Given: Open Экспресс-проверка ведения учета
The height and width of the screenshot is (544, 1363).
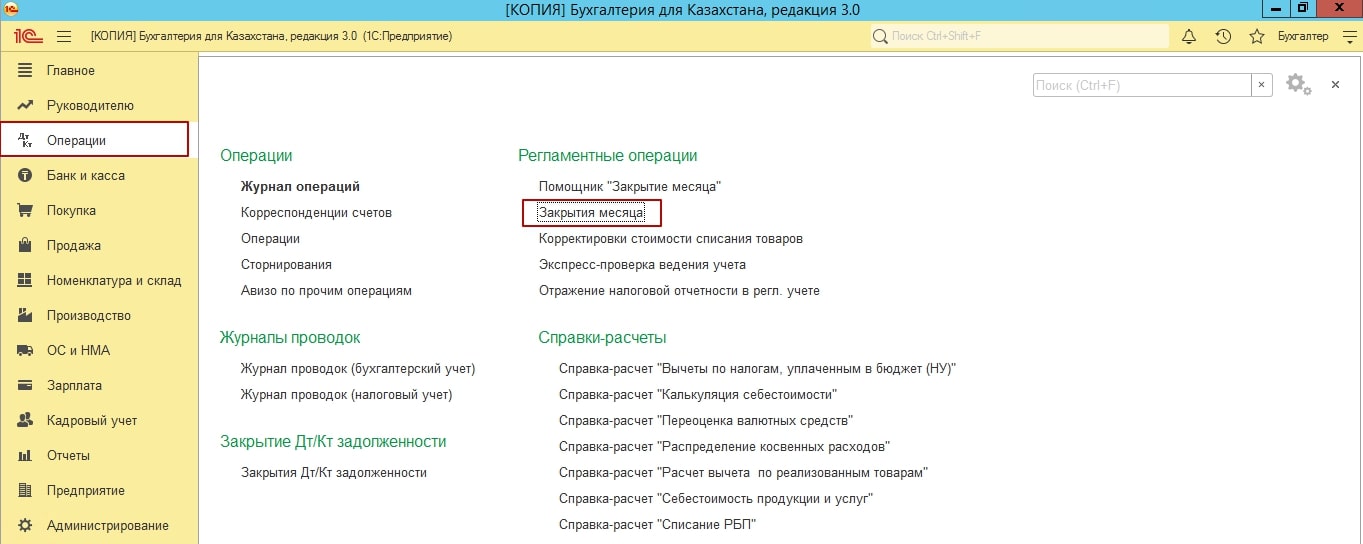Looking at the screenshot, I should (x=642, y=265).
